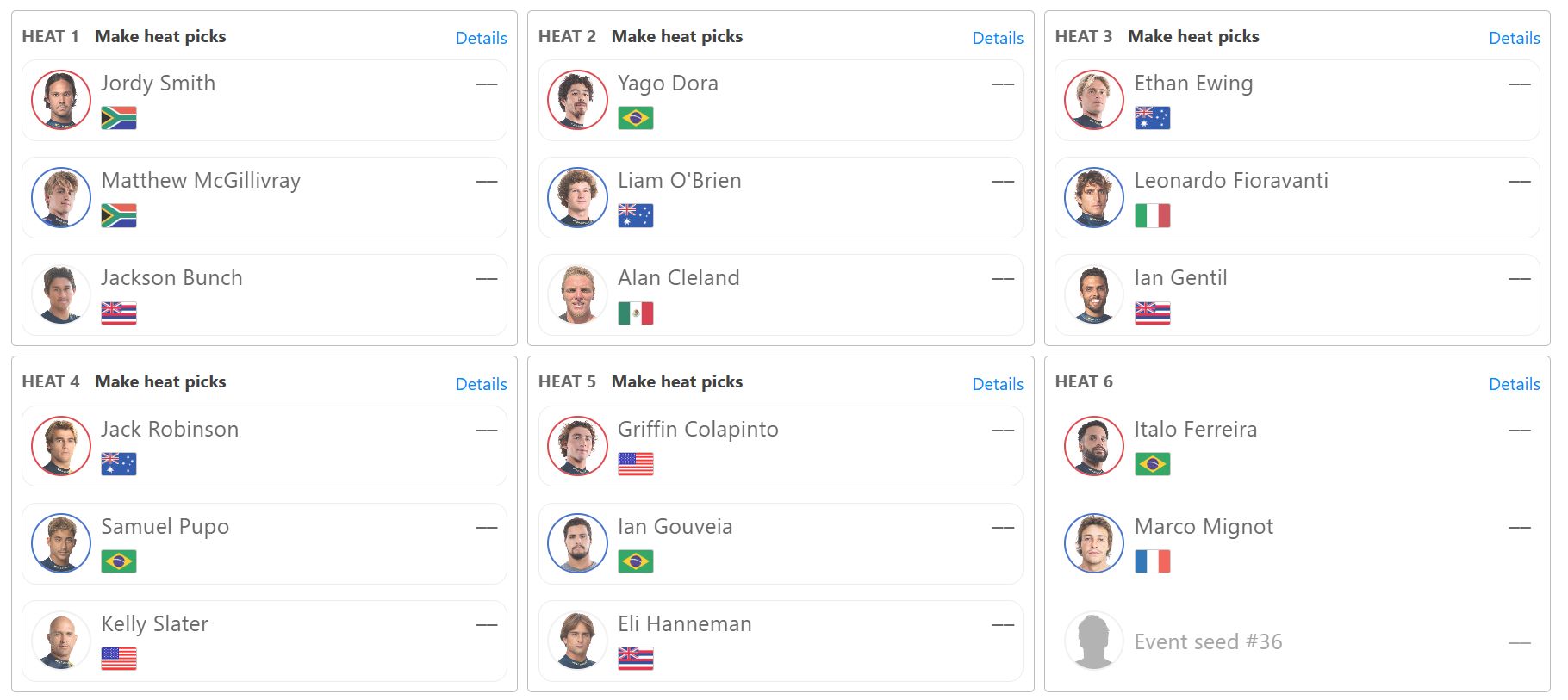Click the USA flag under Kelly Slater

tap(119, 659)
